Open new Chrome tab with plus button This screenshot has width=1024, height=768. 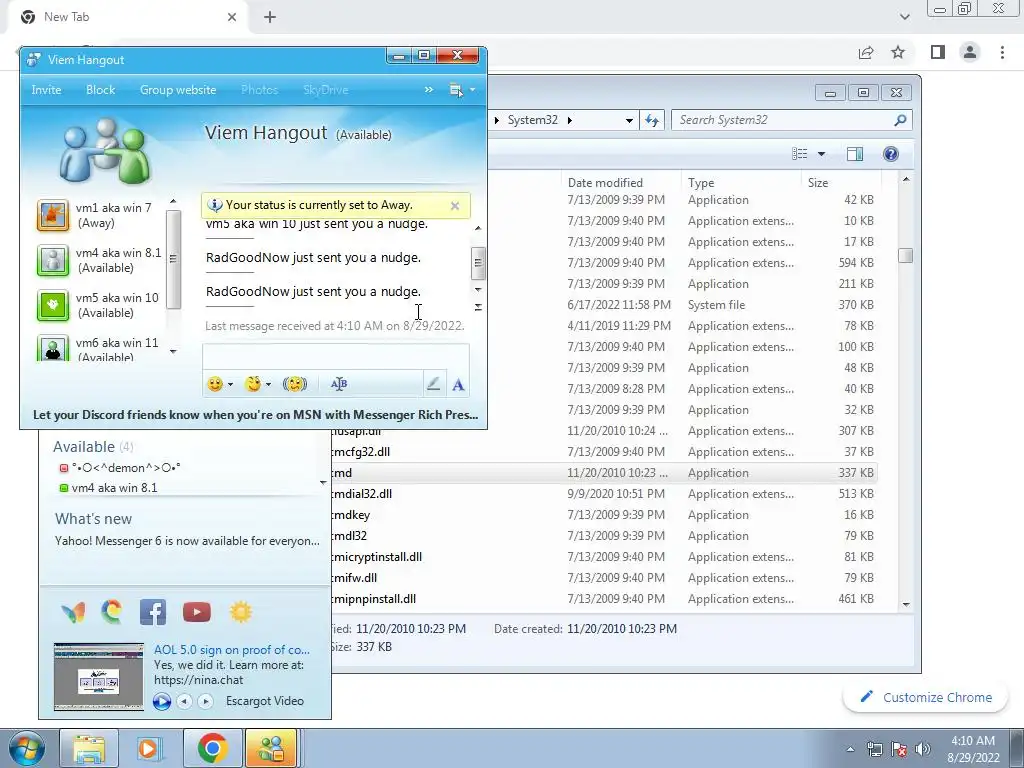click(x=270, y=17)
